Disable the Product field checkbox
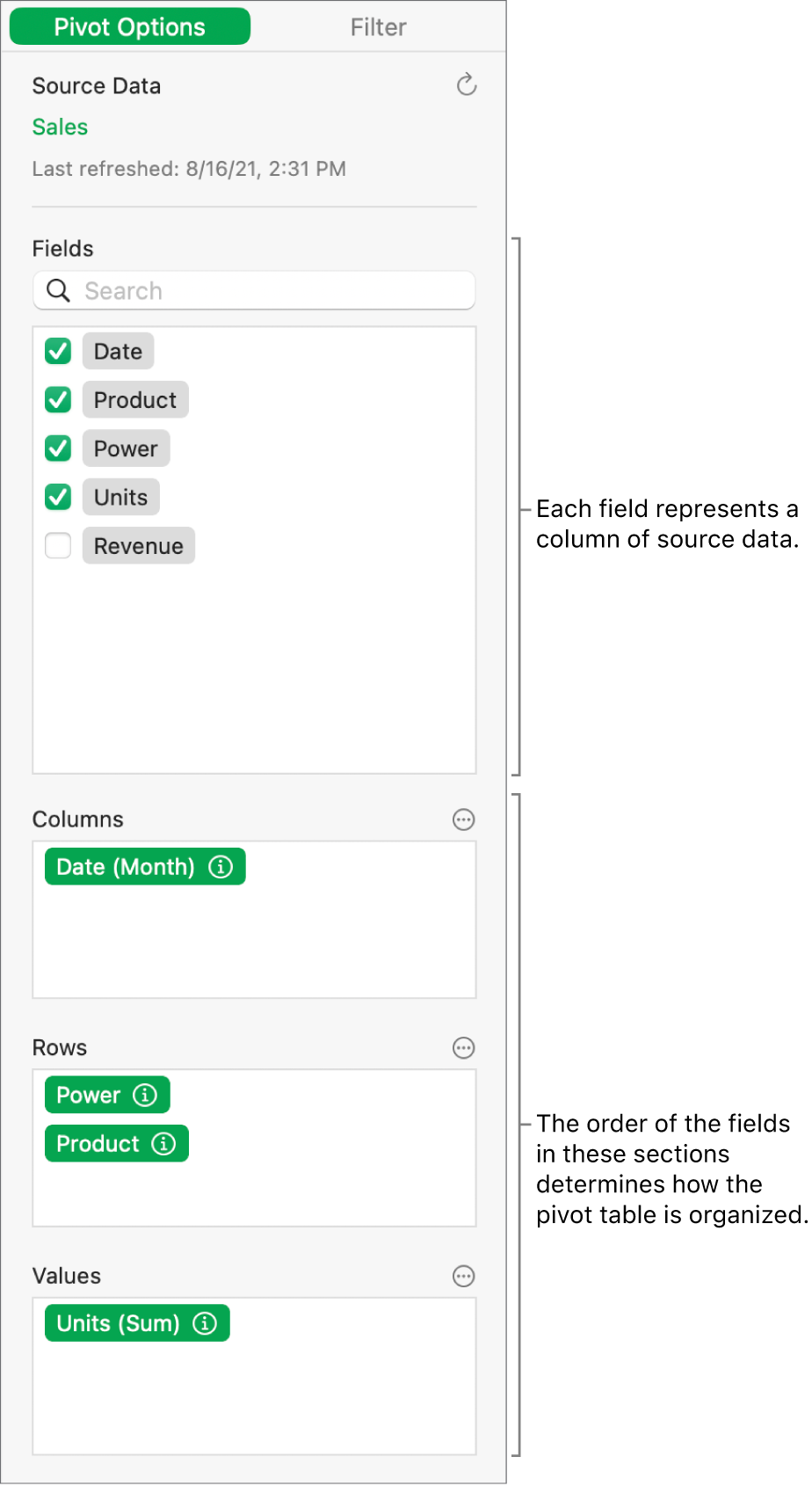The image size is (812, 1486). point(57,399)
